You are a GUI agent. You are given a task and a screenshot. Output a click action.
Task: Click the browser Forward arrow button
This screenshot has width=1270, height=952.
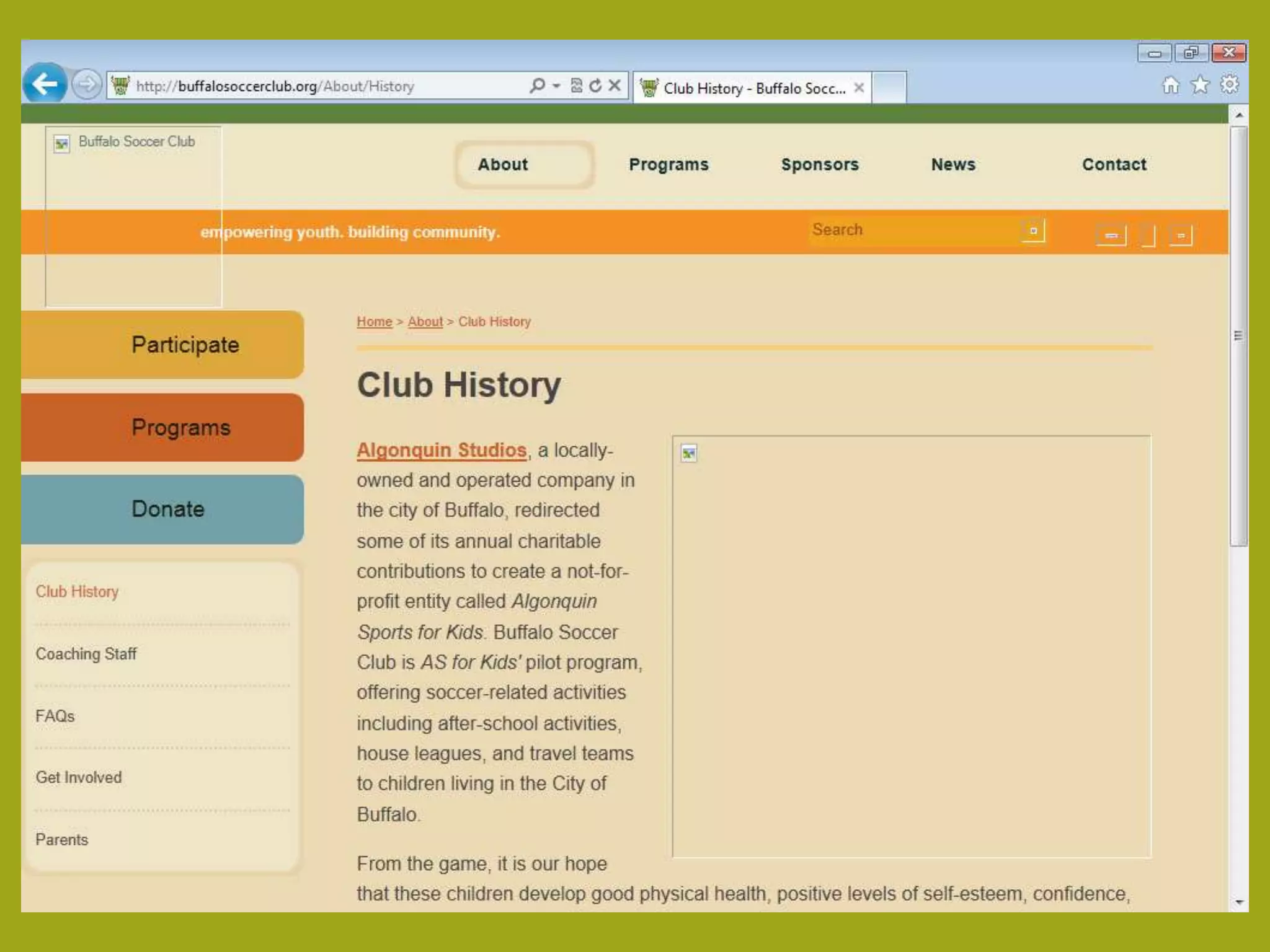click(x=87, y=84)
